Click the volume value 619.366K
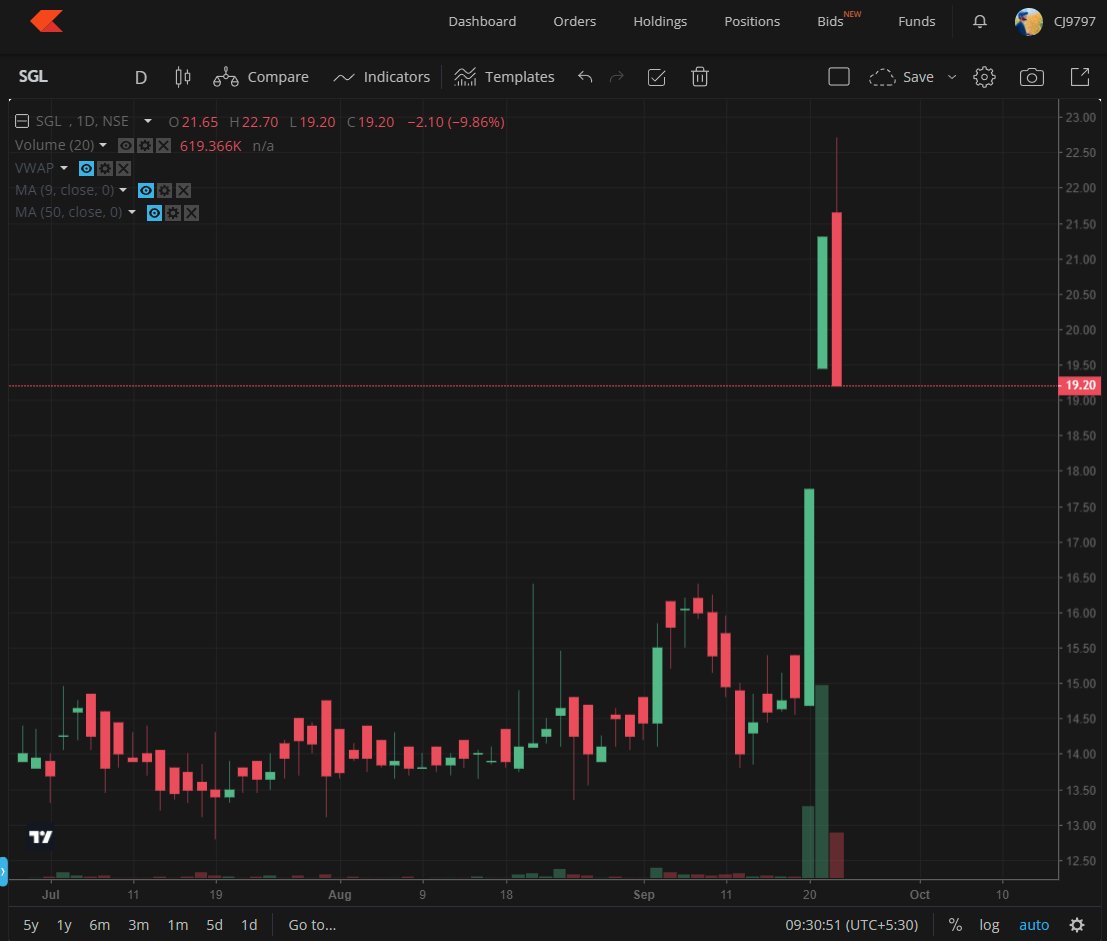Viewport: 1107px width, 941px height. click(210, 145)
